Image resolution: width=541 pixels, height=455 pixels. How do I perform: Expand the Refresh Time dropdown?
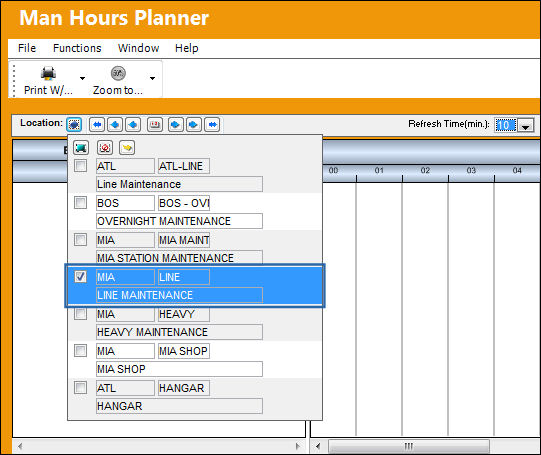525,125
